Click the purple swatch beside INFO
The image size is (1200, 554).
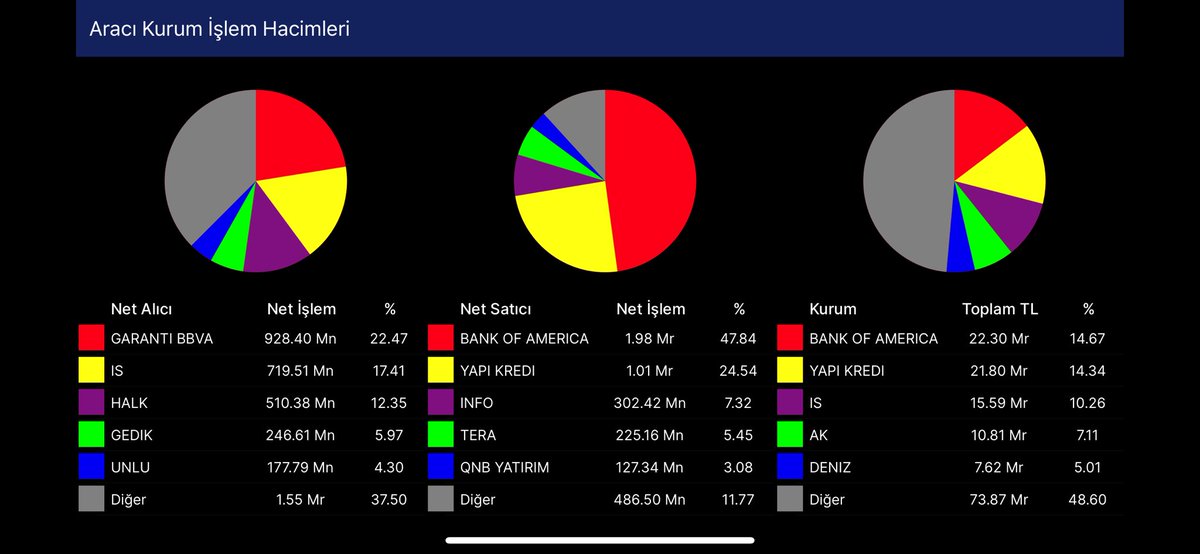tap(440, 403)
